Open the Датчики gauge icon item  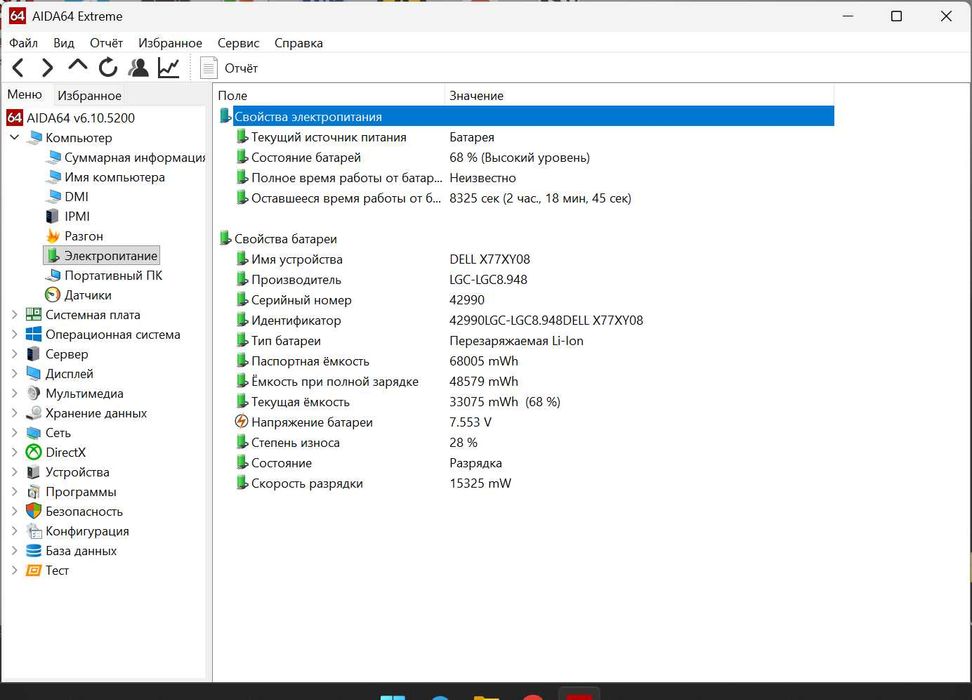(53, 295)
